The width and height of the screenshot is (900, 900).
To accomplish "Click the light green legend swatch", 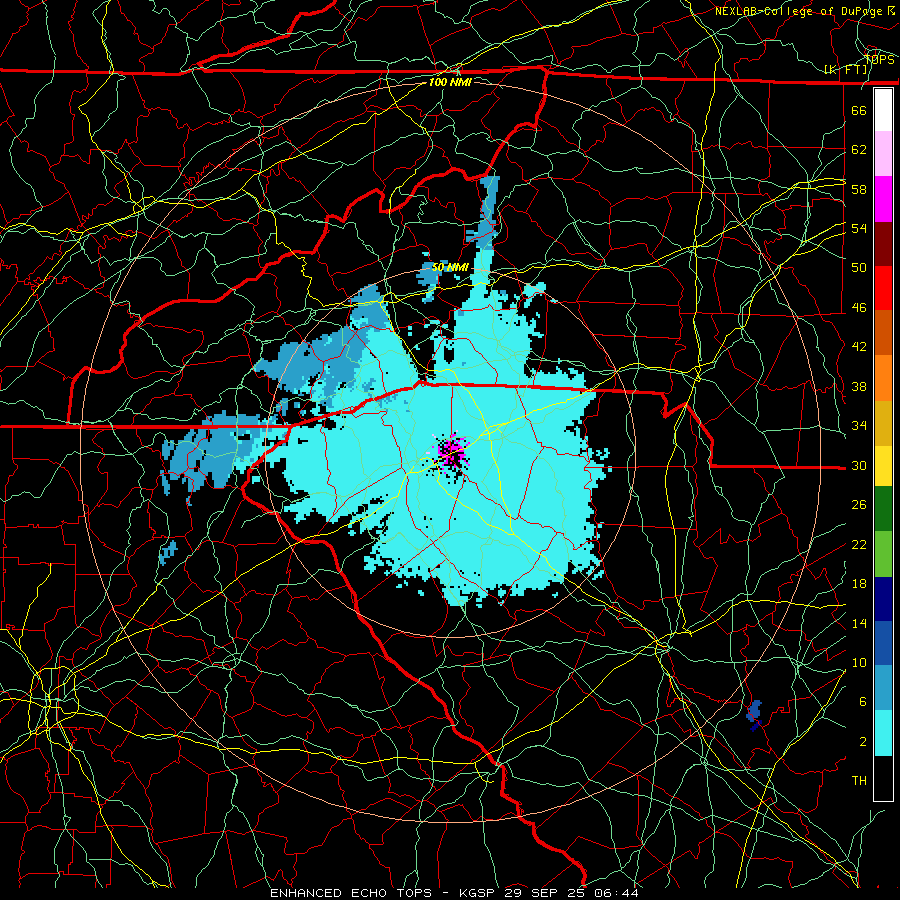I will pyautogui.click(x=883, y=554).
